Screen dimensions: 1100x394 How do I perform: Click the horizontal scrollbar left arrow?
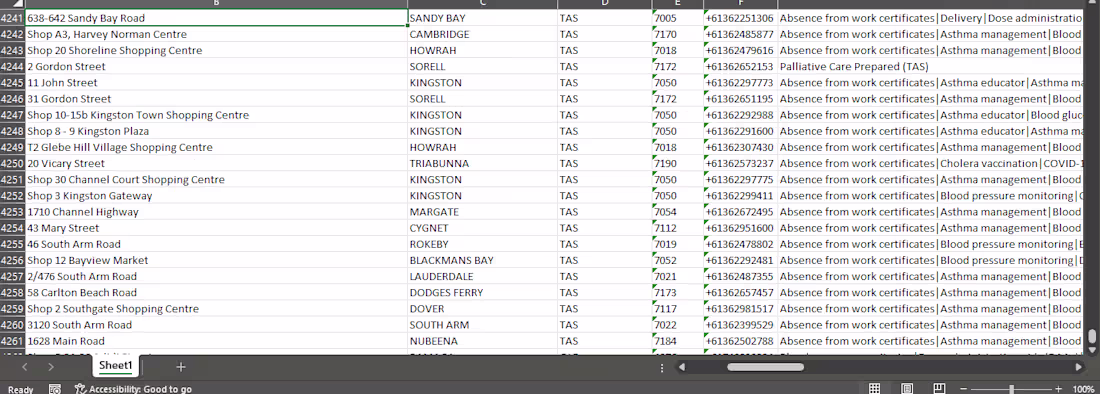(x=681, y=367)
